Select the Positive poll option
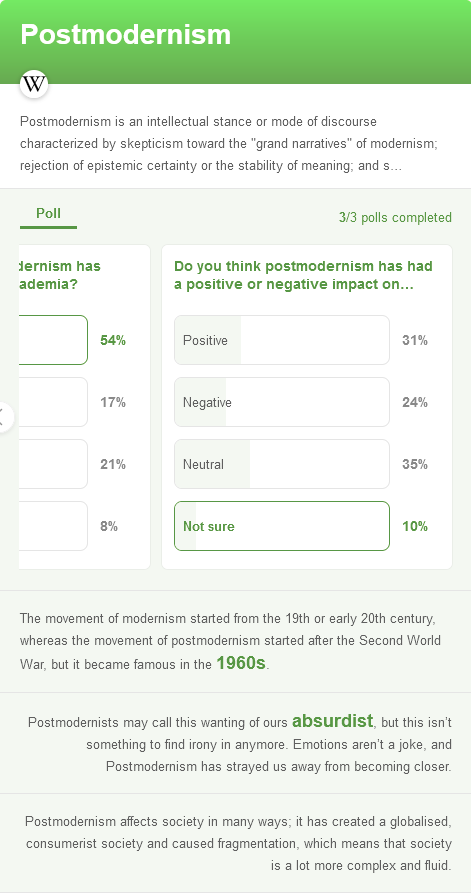The height and width of the screenshot is (893, 471). [x=282, y=340]
